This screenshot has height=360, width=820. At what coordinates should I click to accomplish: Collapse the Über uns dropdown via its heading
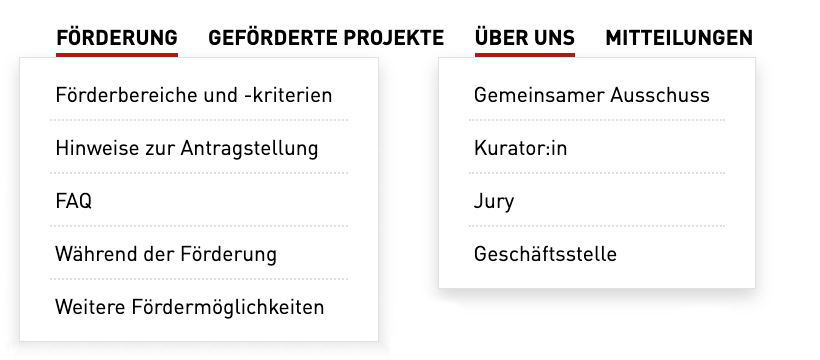(x=525, y=38)
